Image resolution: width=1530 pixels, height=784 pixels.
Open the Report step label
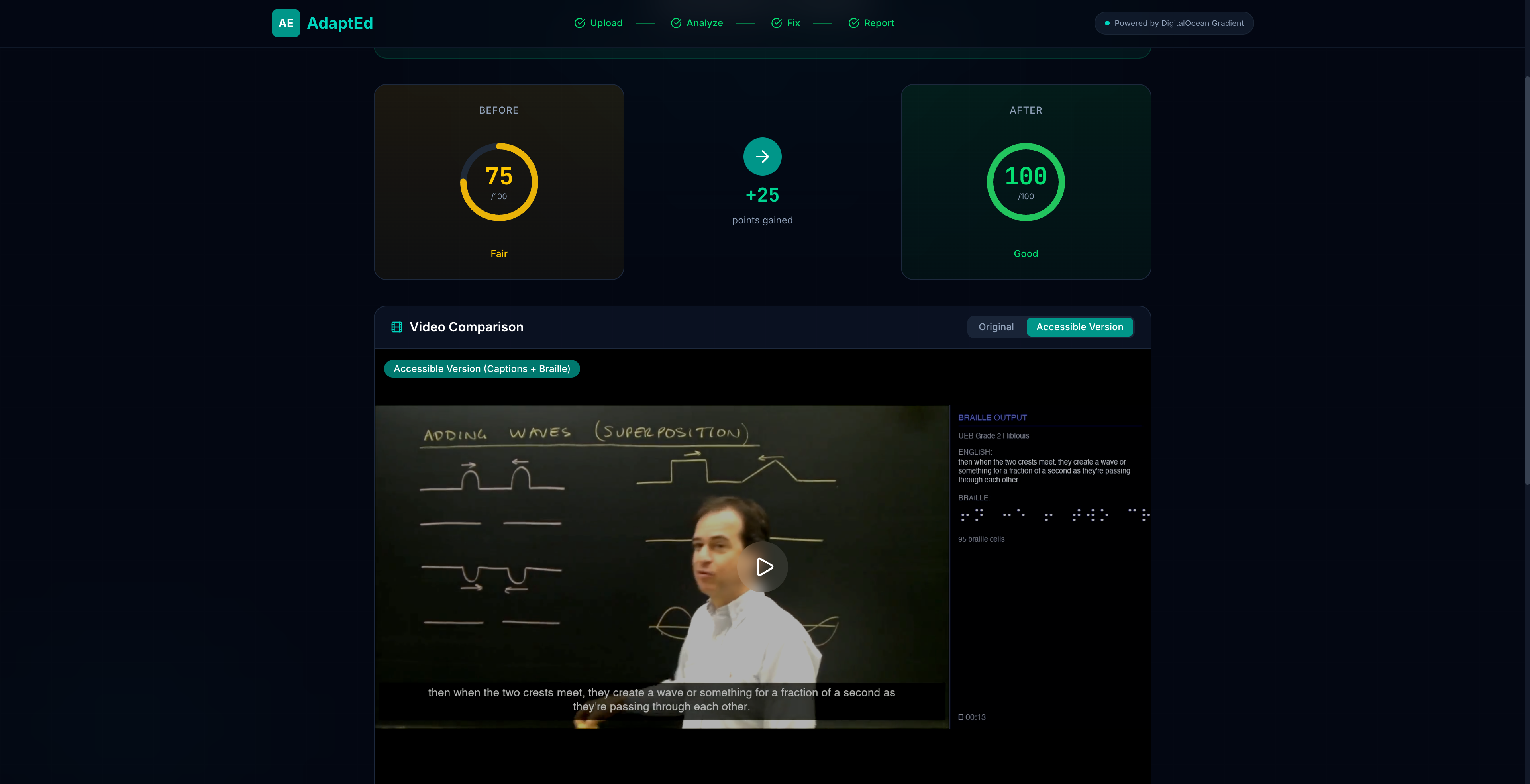[879, 23]
